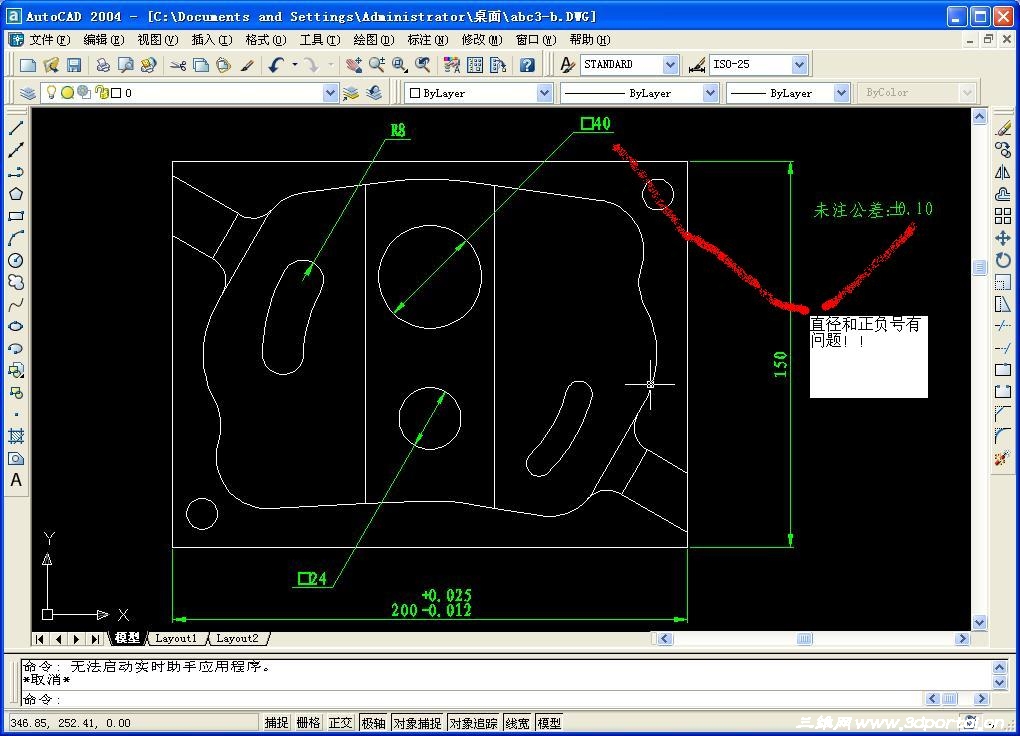
Task: Select the Ellipse draw tool
Action: click(16, 326)
